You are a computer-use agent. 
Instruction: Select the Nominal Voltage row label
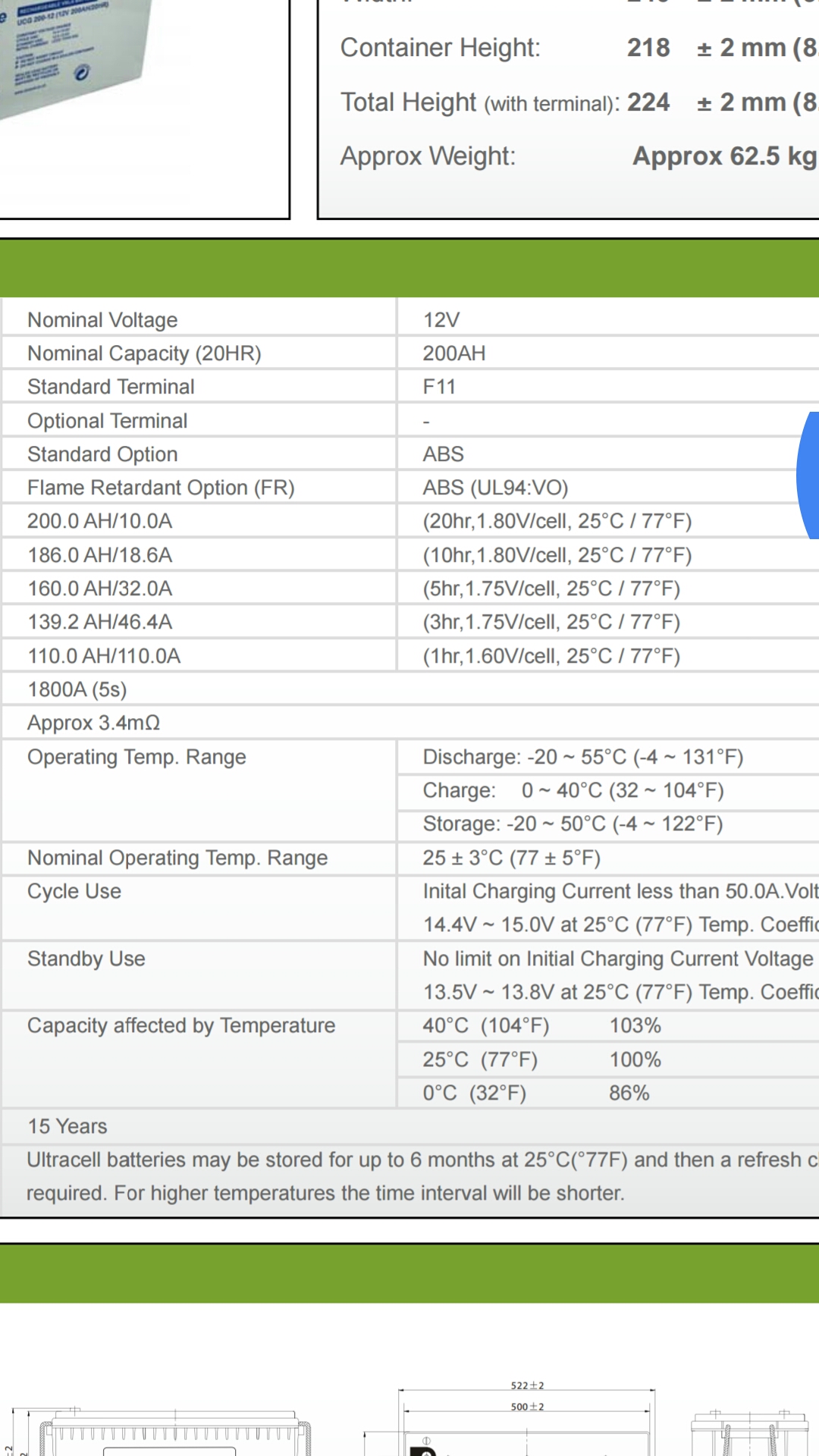point(102,320)
